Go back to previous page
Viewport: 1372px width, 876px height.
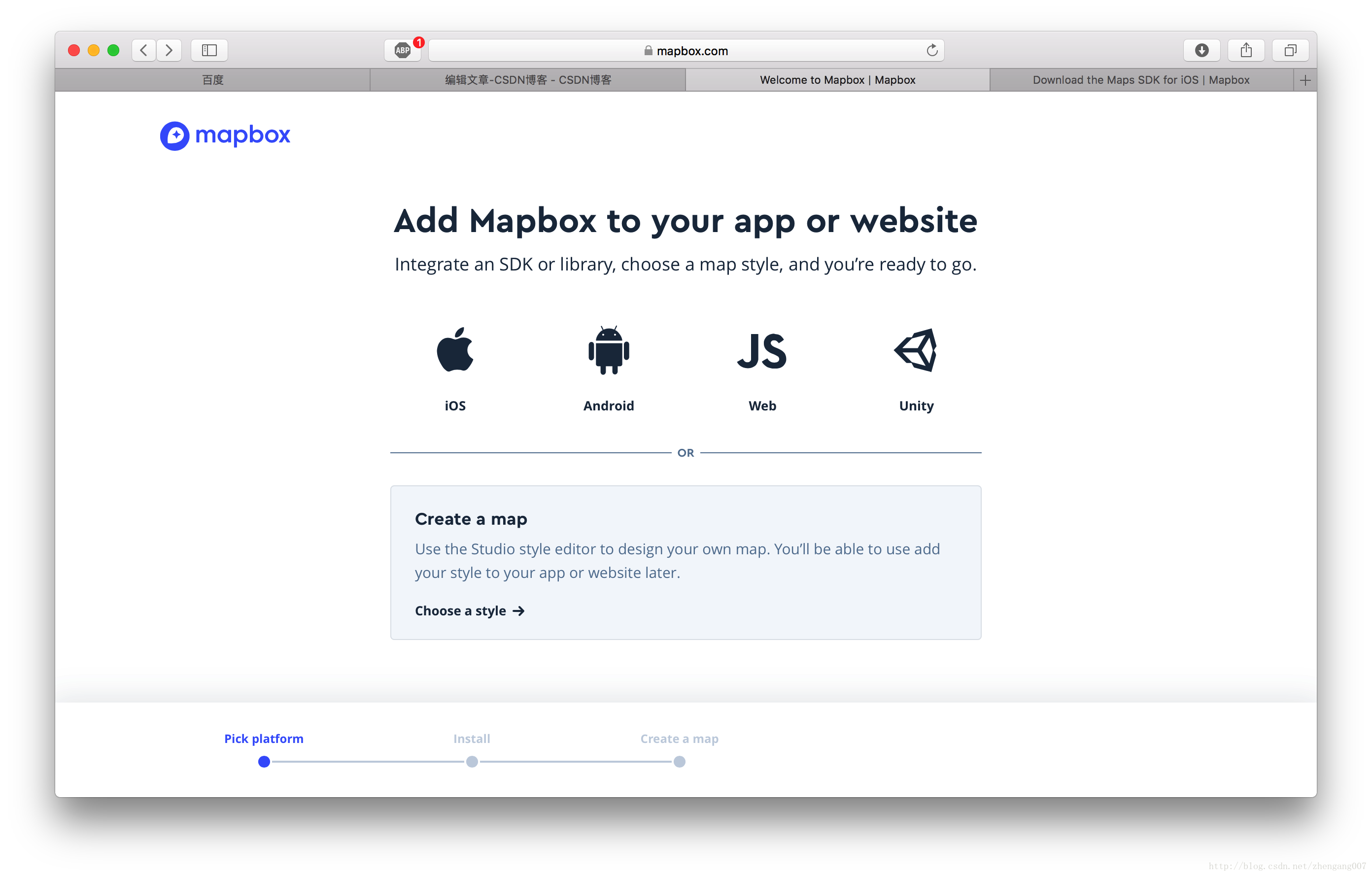[143, 50]
